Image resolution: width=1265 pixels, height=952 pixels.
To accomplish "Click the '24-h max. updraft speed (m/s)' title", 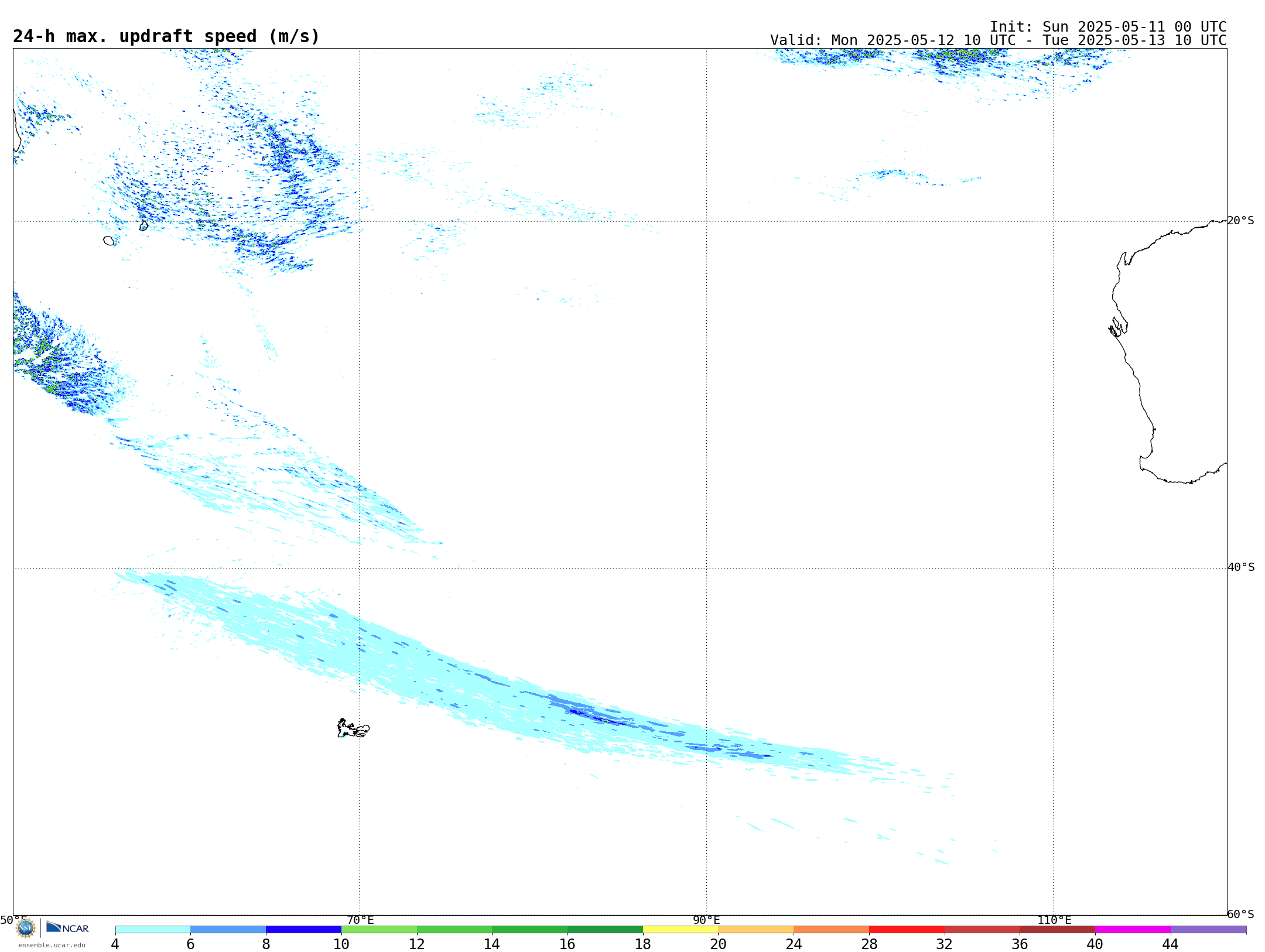I will pyautogui.click(x=166, y=36).
